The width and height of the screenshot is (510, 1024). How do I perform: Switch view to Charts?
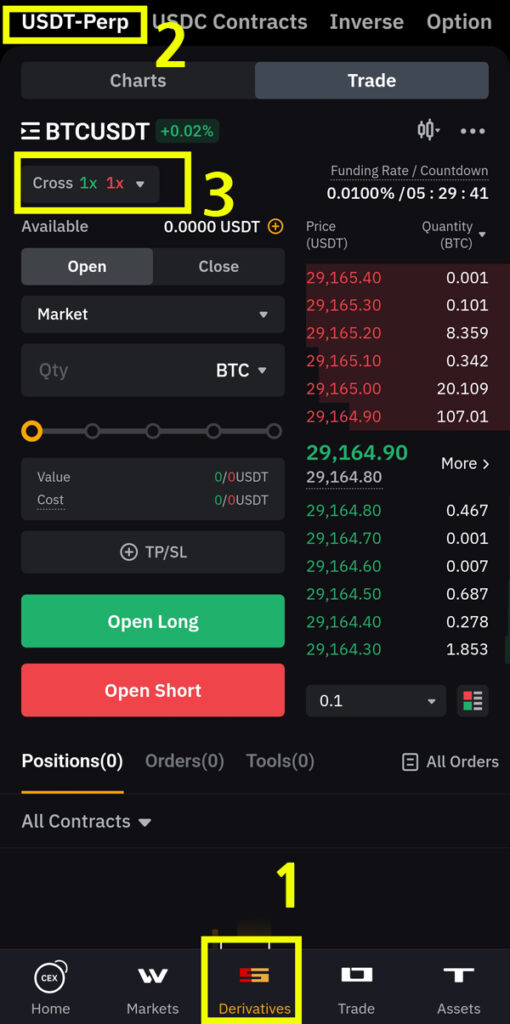(x=138, y=80)
